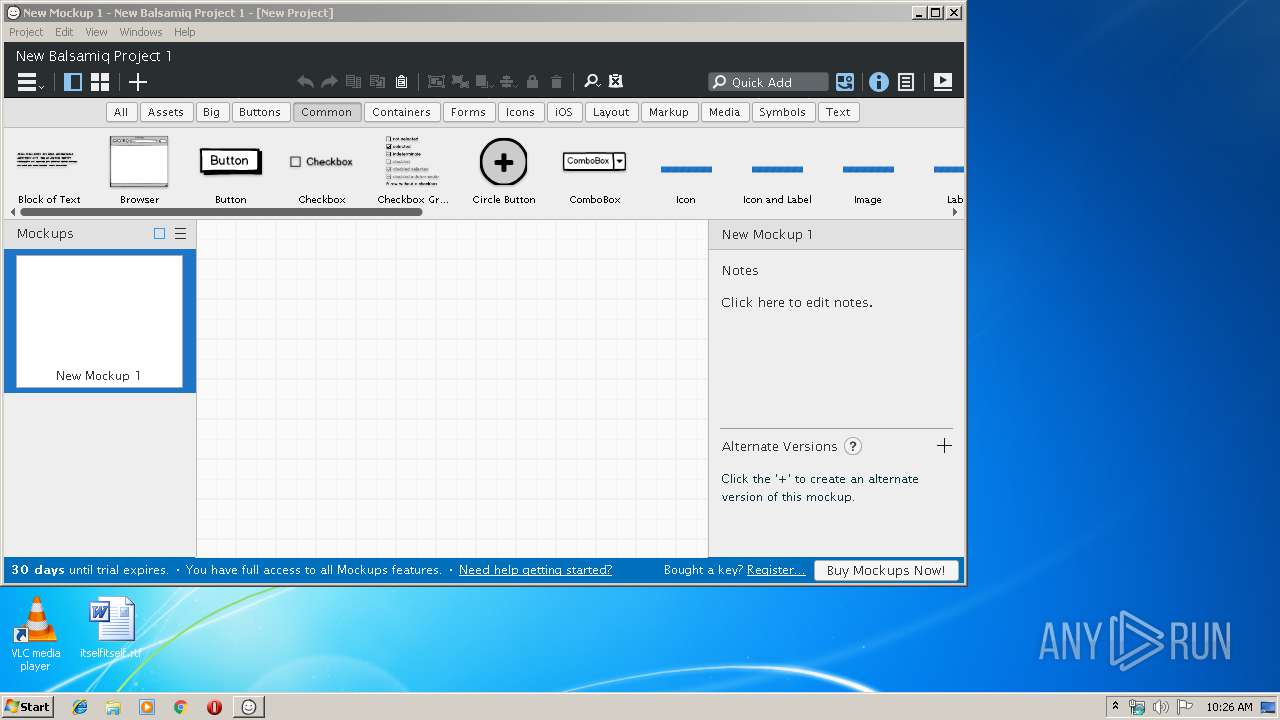
Task: Start full screen presentation play icon
Action: 943,82
